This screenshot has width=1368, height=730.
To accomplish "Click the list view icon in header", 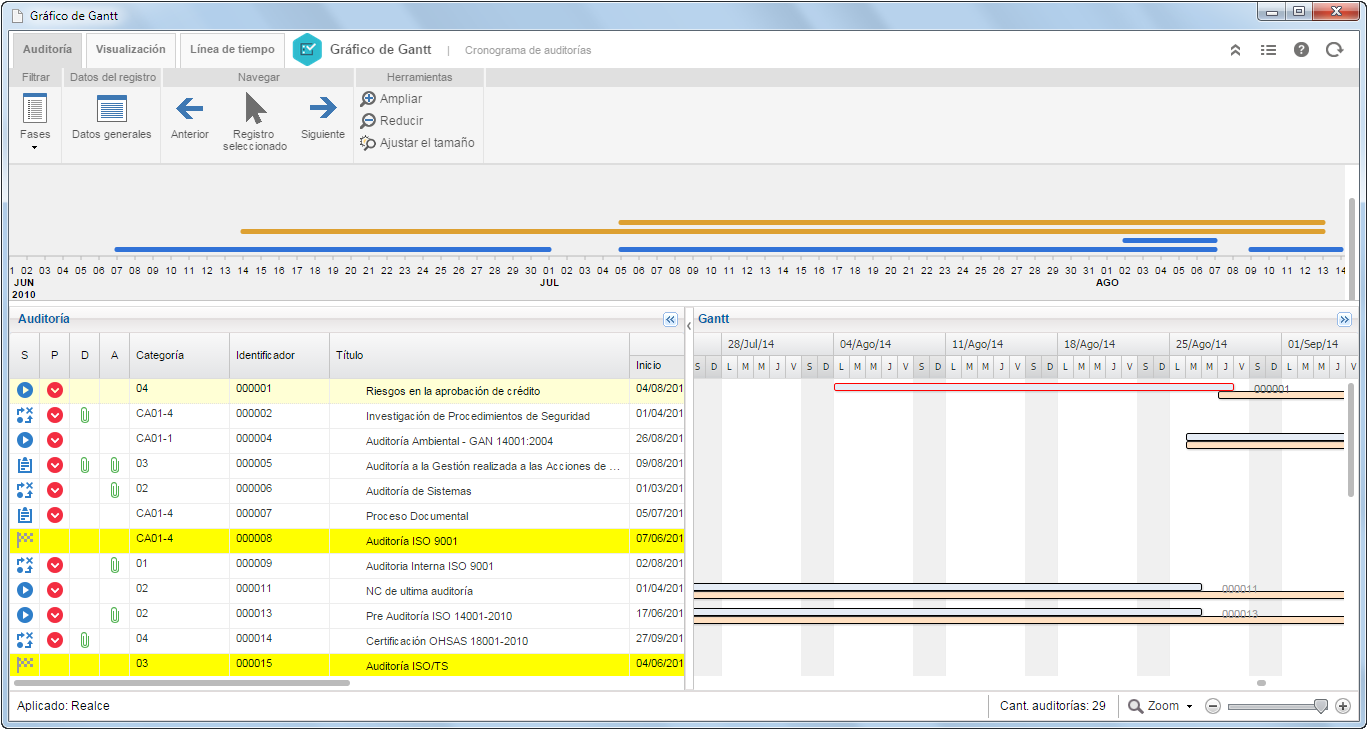I will point(1268,50).
